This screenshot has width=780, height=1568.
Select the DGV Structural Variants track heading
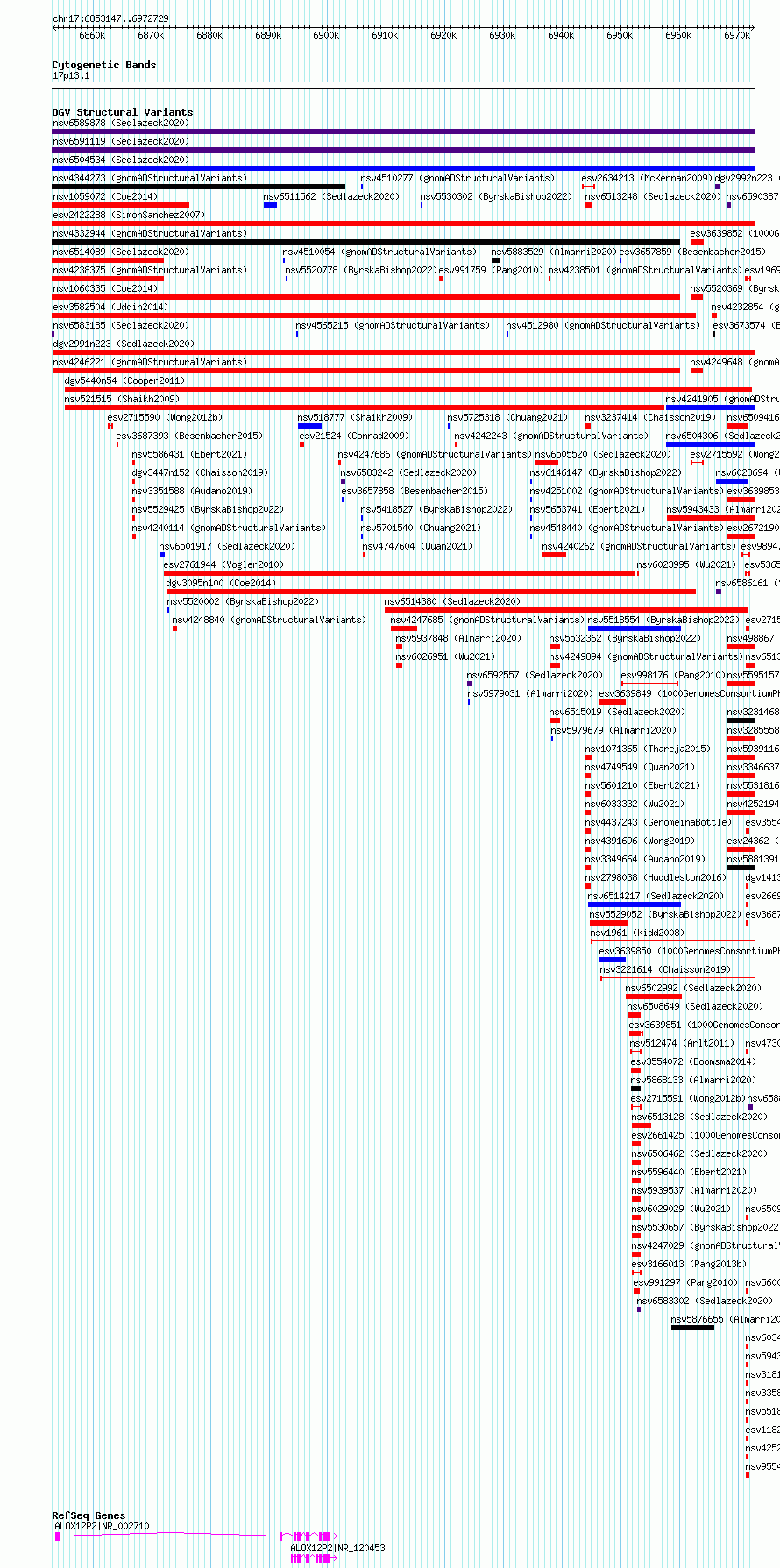point(123,112)
